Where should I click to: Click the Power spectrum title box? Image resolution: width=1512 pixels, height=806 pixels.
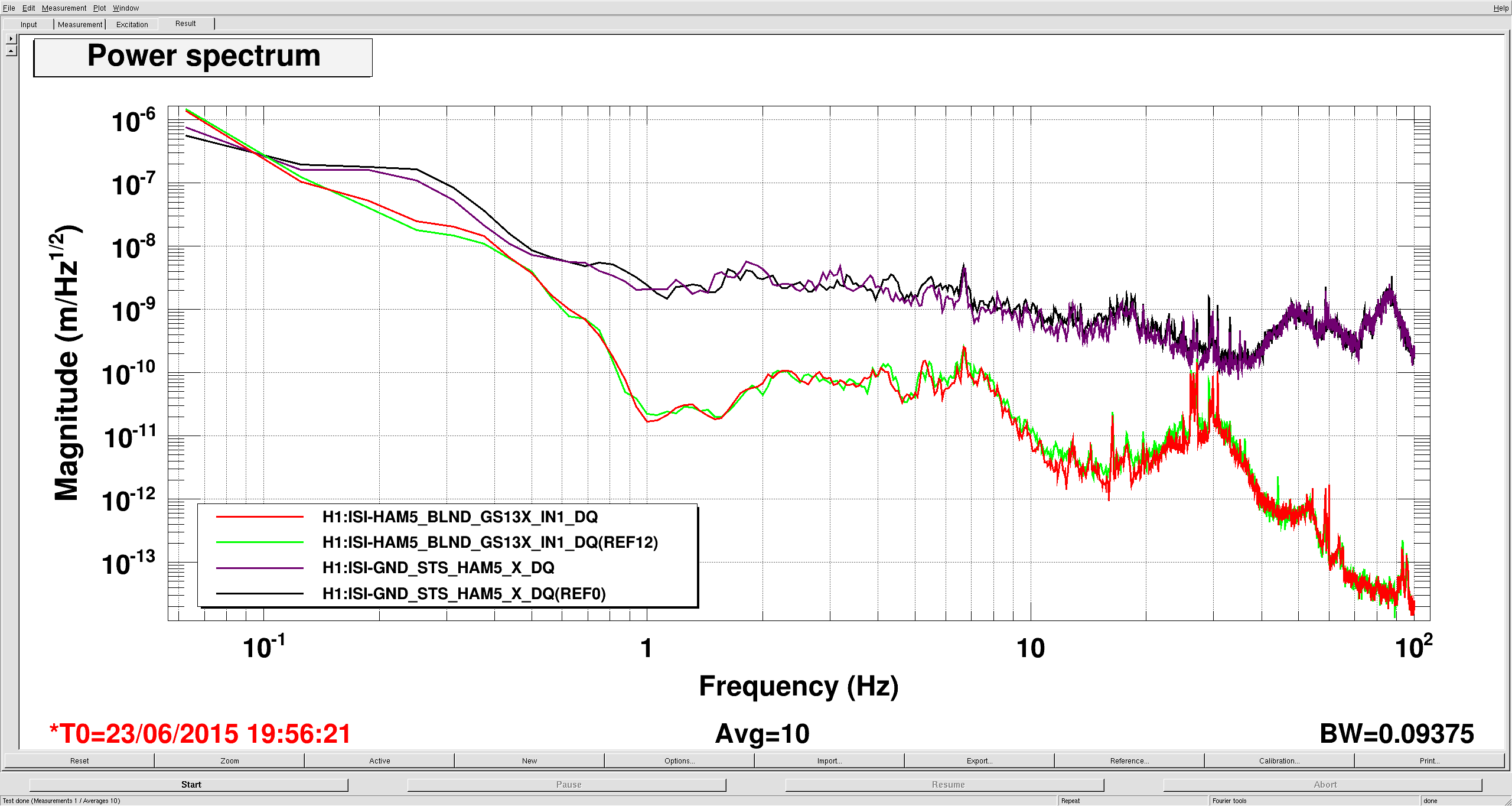pos(203,57)
